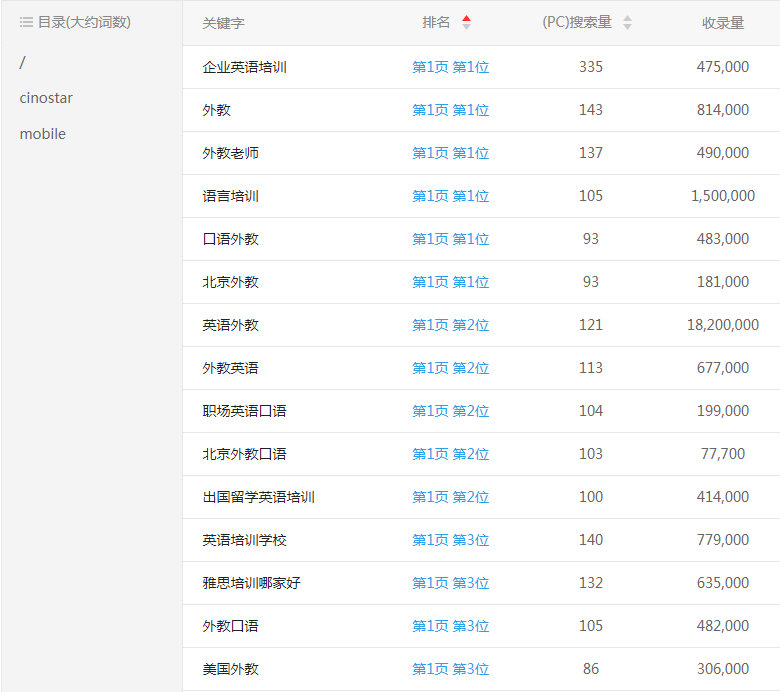The height and width of the screenshot is (692, 780).
Task: Open ranking link for 英语外教
Action: click(450, 325)
